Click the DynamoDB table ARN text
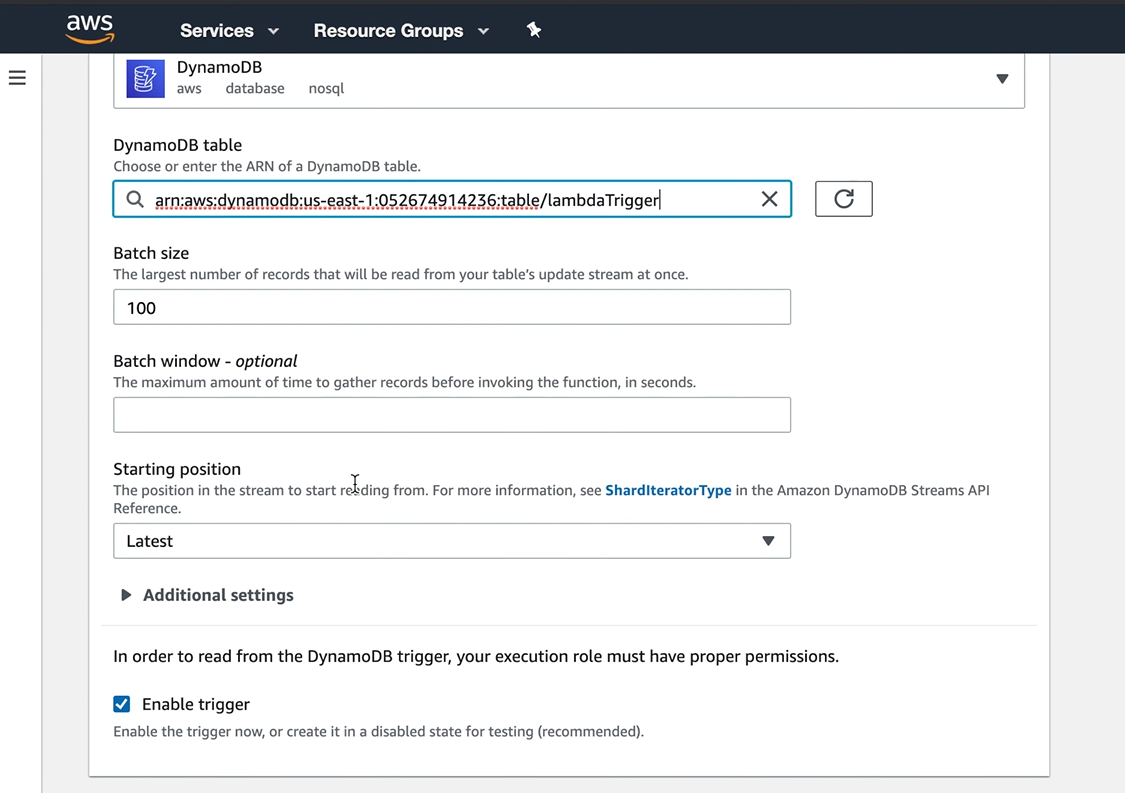The height and width of the screenshot is (793, 1125). (407, 200)
